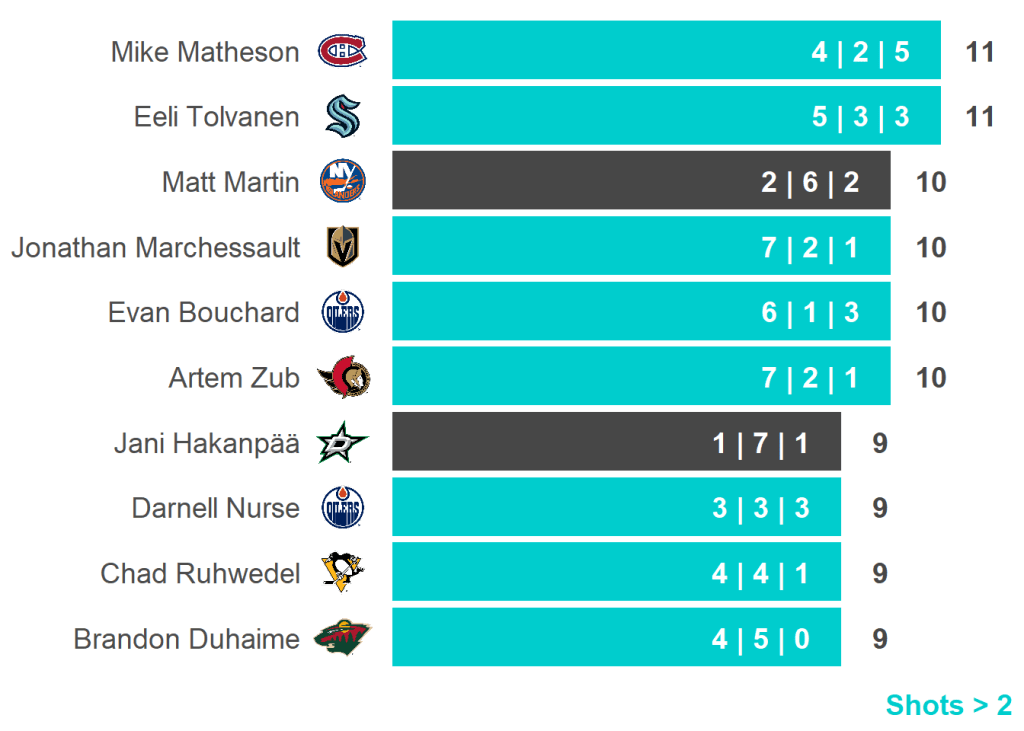1024x731 pixels.
Task: Click Eeli Tolvanen's teal bar
Action: coord(665,116)
